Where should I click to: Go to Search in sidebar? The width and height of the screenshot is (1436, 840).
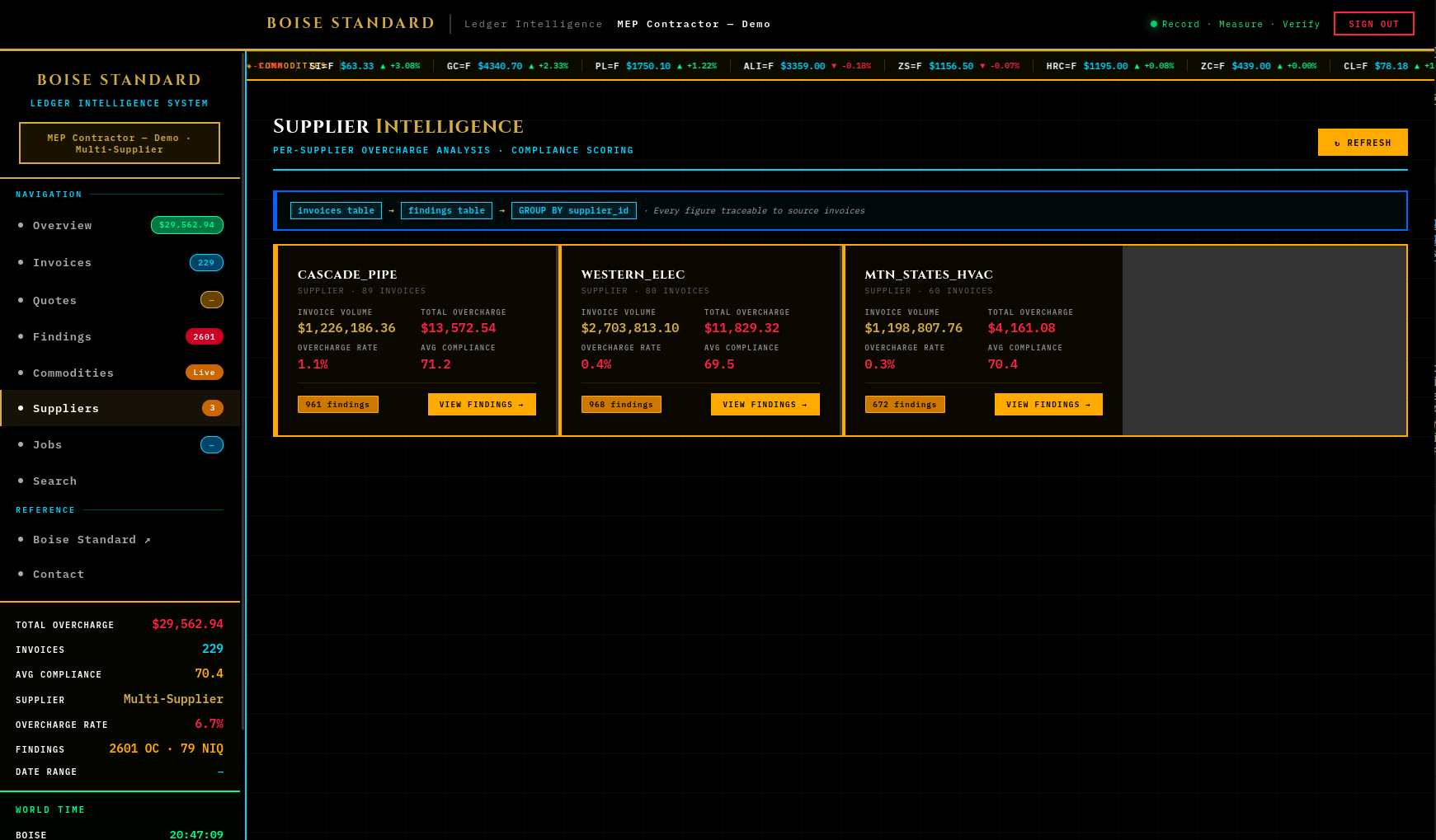(x=120, y=481)
